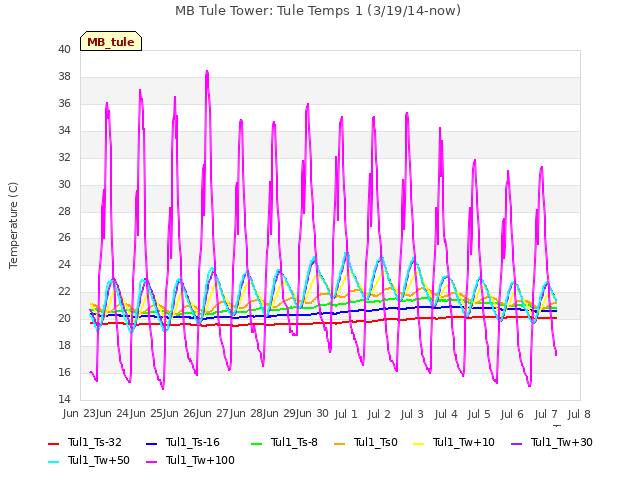Image resolution: width=640 pixels, height=480 pixels.
Task: Click the 40 y-axis tick label
Action: tap(64, 50)
